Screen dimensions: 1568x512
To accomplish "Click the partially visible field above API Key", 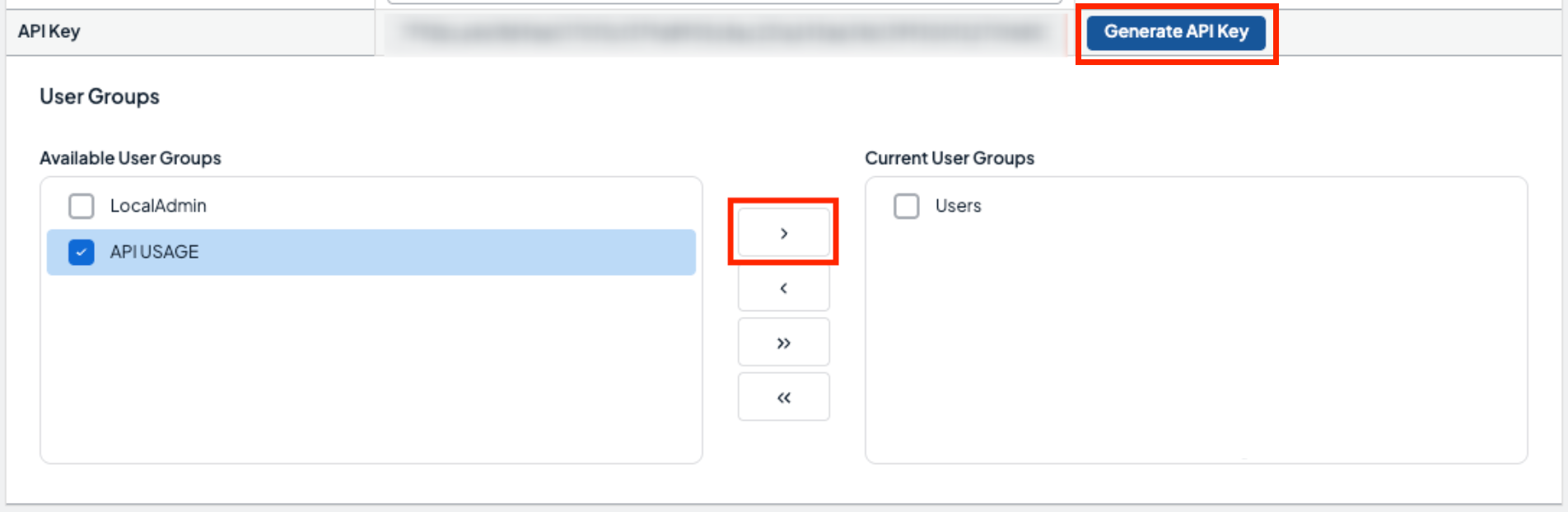I will (725, 2).
